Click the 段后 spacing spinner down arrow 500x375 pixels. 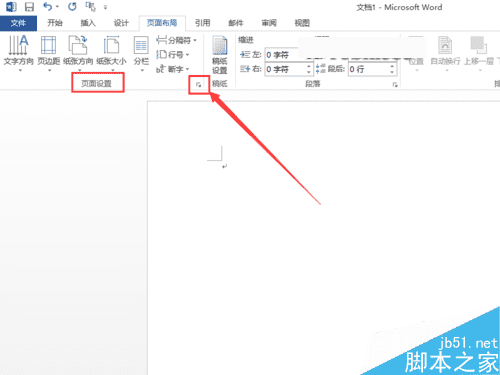(392, 72)
